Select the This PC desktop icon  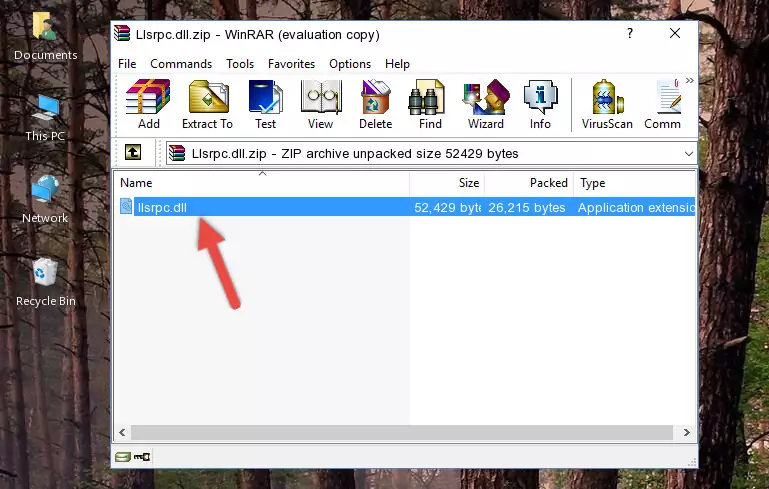tap(45, 118)
